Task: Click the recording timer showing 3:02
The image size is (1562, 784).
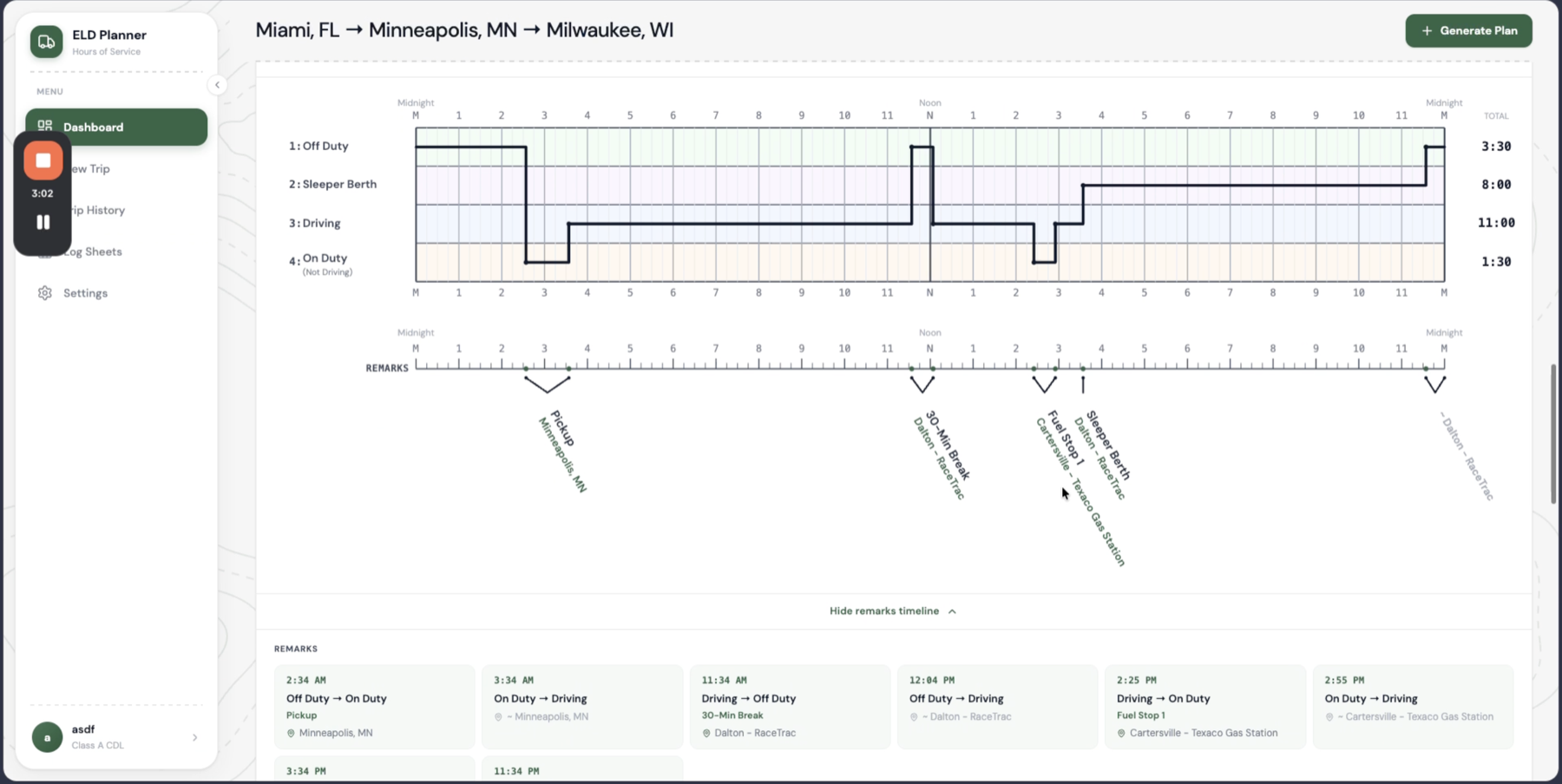Action: click(x=43, y=193)
